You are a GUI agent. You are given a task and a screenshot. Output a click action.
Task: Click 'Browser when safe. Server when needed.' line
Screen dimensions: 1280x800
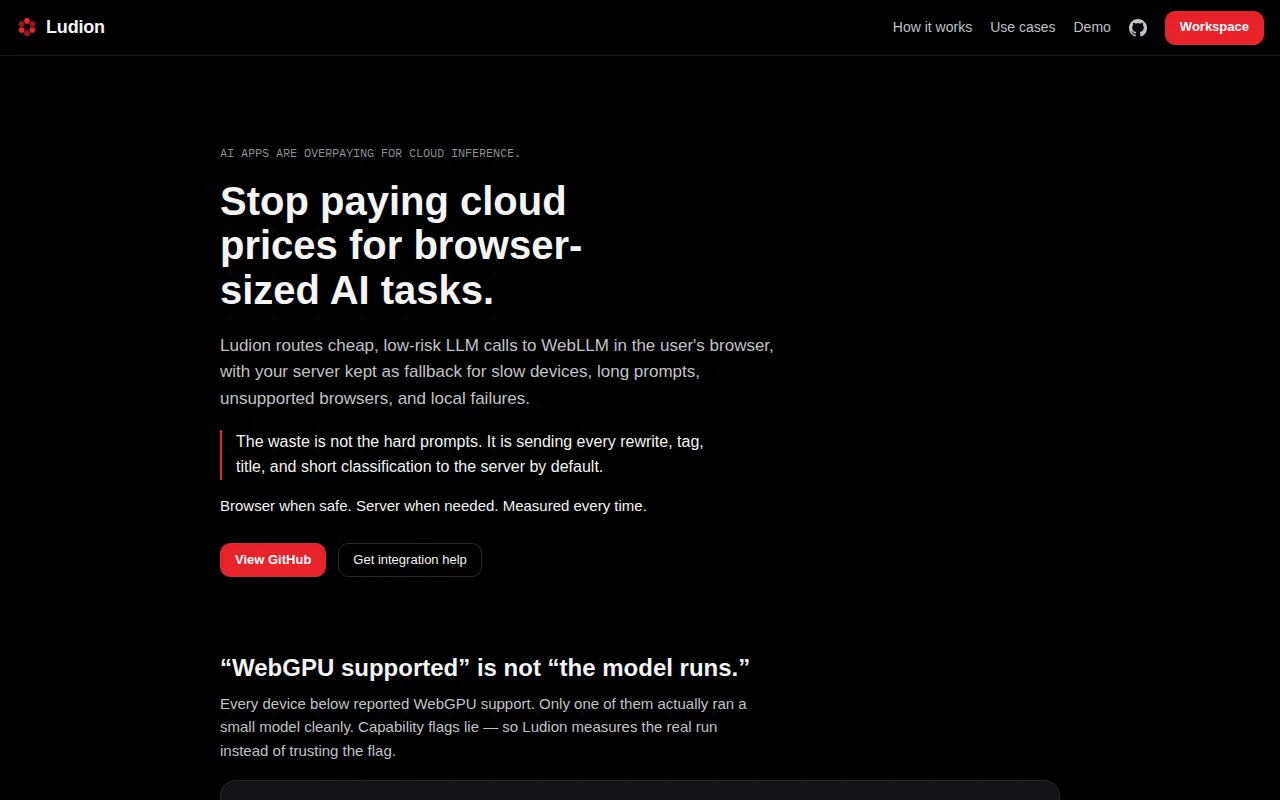pyautogui.click(x=433, y=506)
